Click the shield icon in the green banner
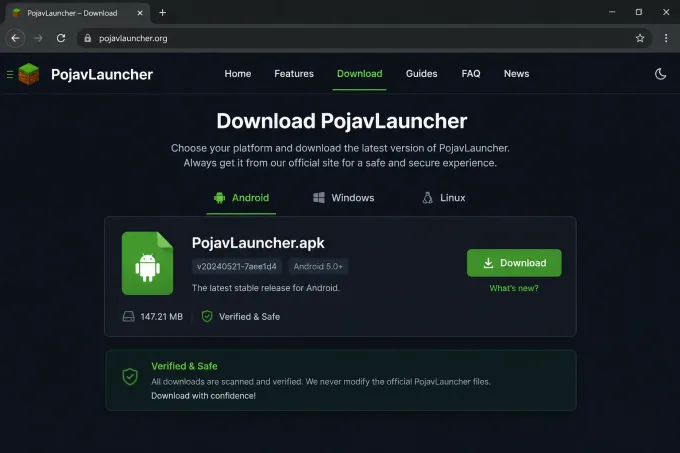The image size is (680, 453). point(130,377)
